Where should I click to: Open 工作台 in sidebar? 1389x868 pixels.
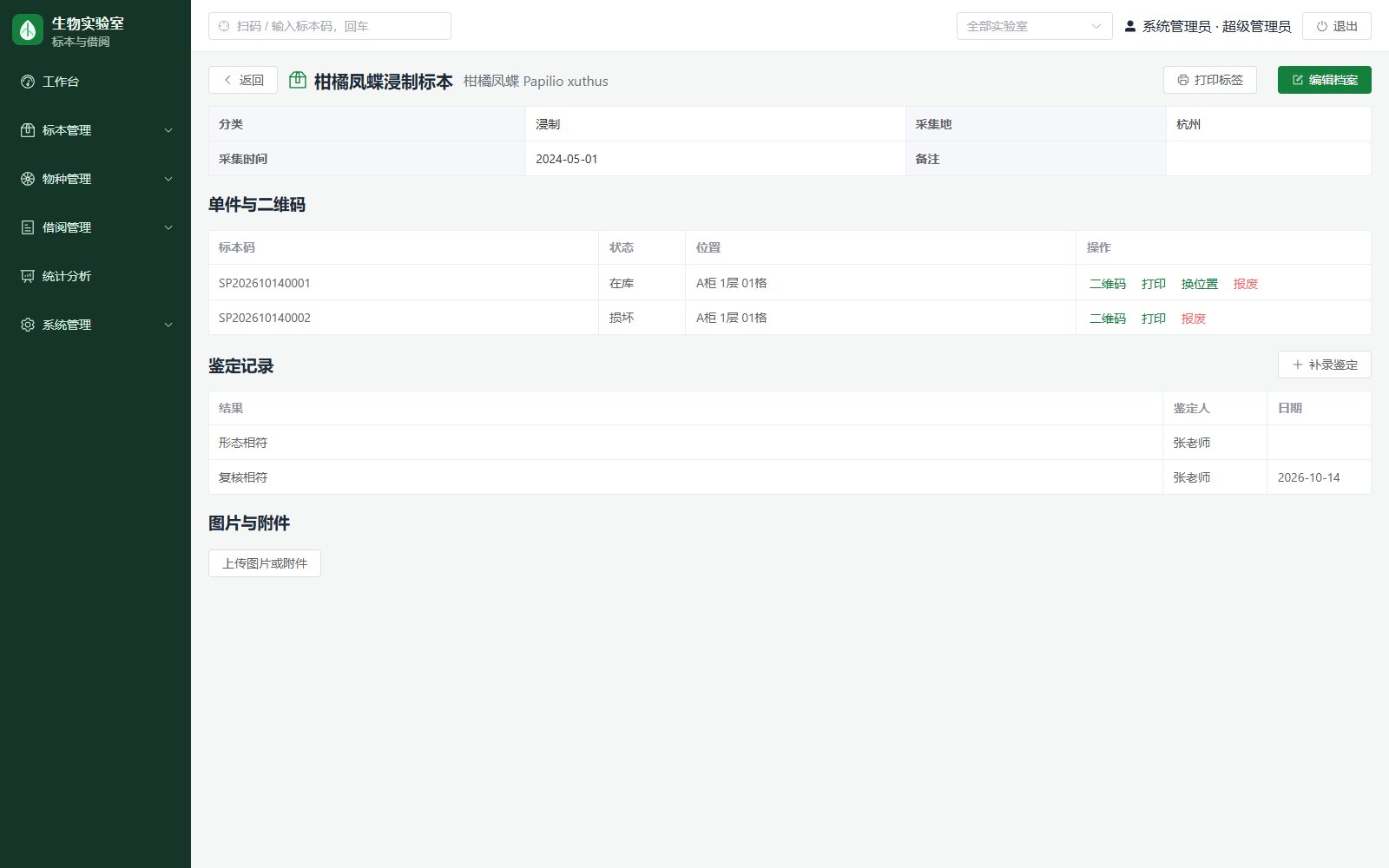95,82
